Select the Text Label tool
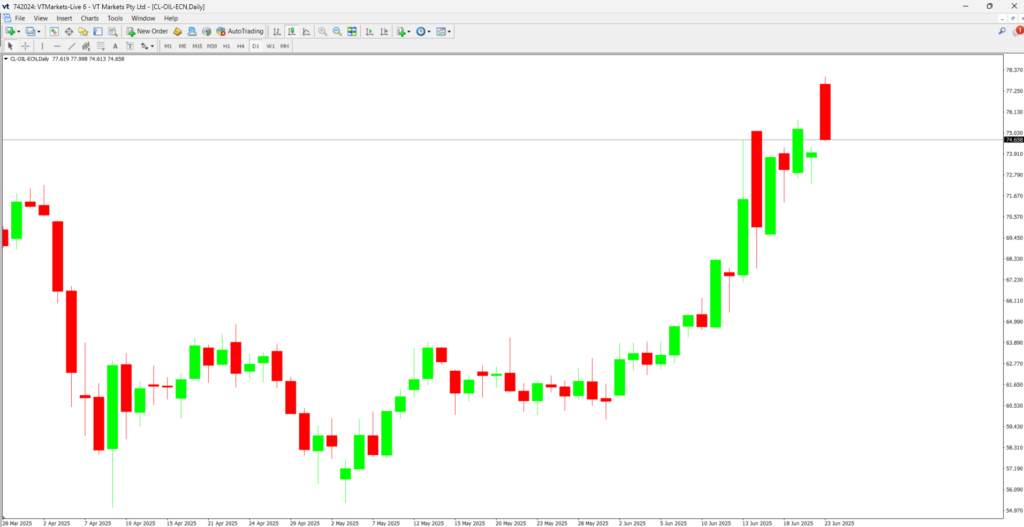The height and width of the screenshot is (527, 1024). [x=130, y=46]
